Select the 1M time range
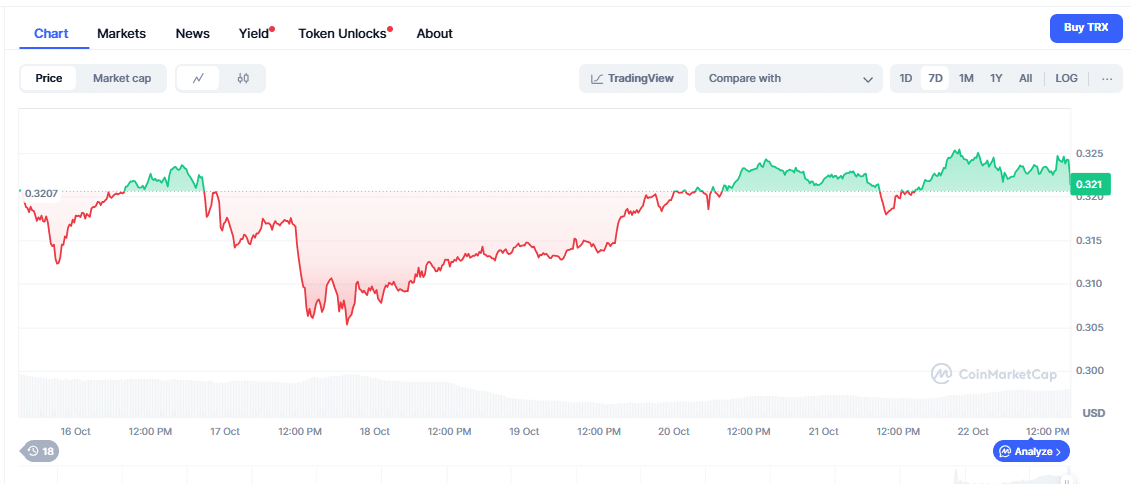This screenshot has height=484, width=1131. (x=966, y=78)
